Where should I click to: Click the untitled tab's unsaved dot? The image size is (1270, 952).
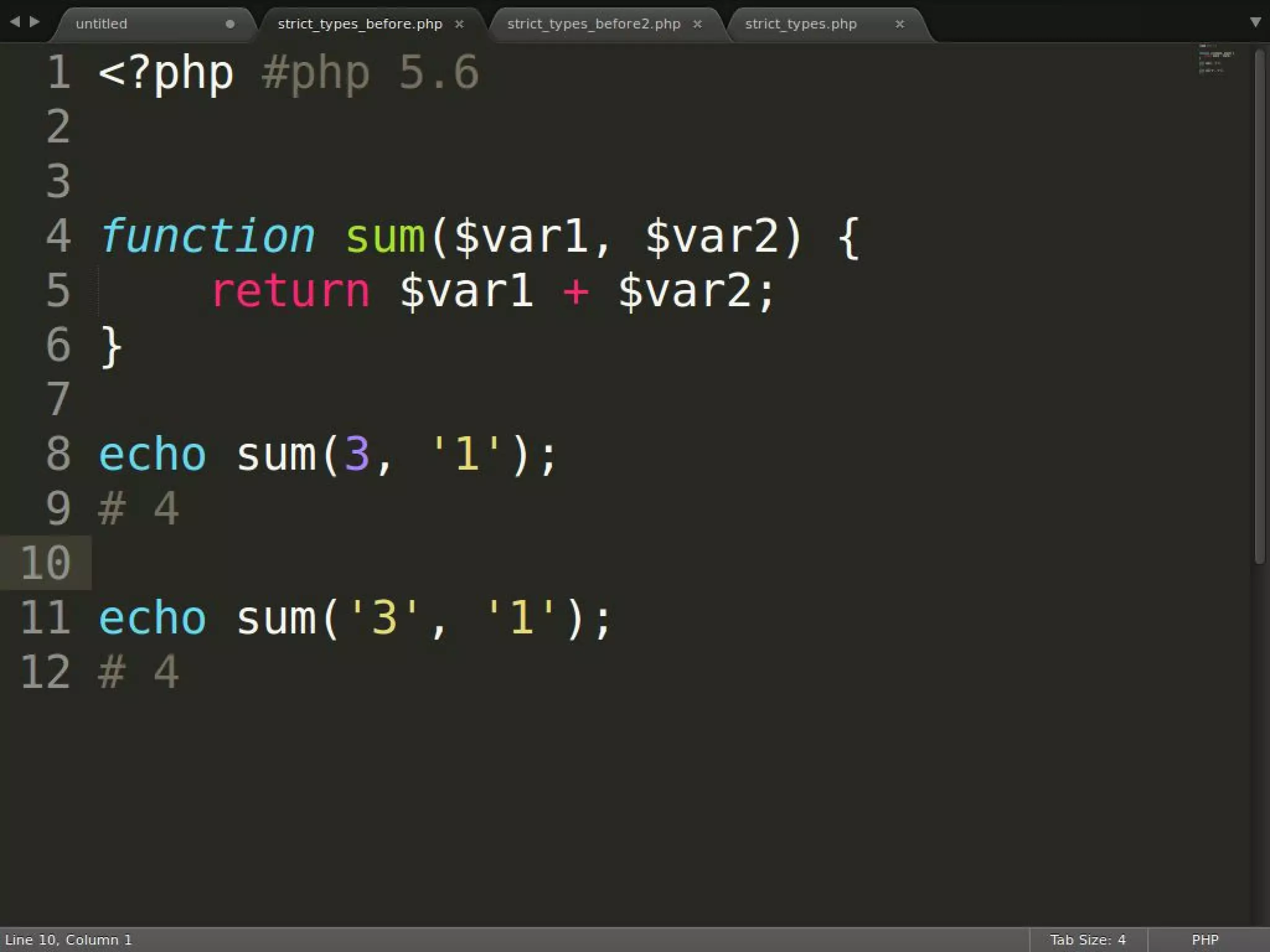tap(230, 24)
